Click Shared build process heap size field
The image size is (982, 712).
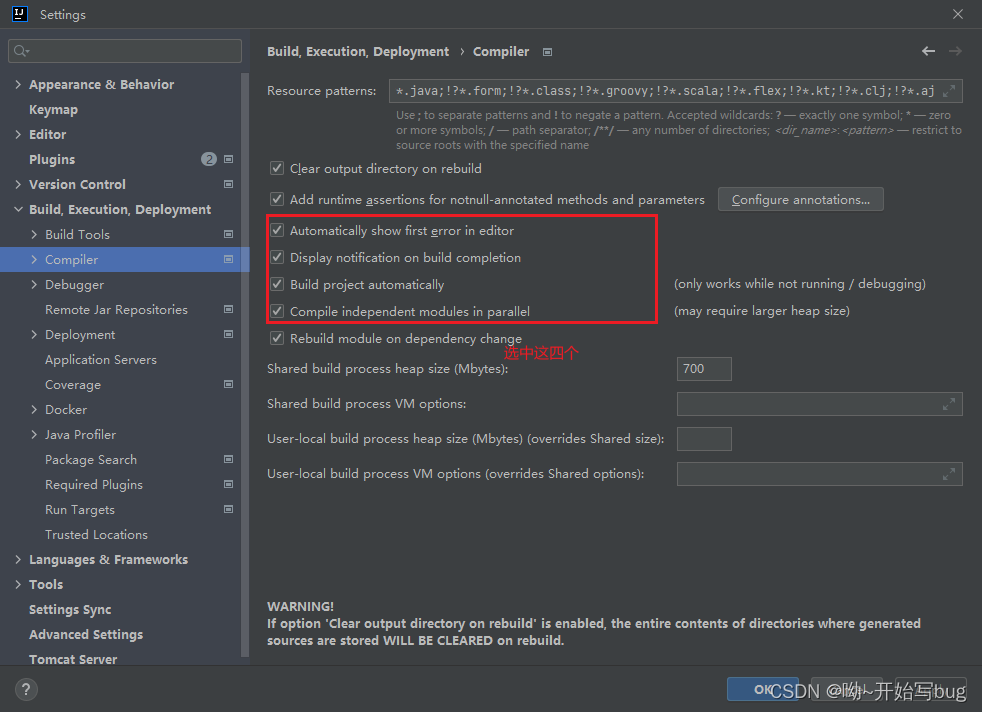[704, 369]
